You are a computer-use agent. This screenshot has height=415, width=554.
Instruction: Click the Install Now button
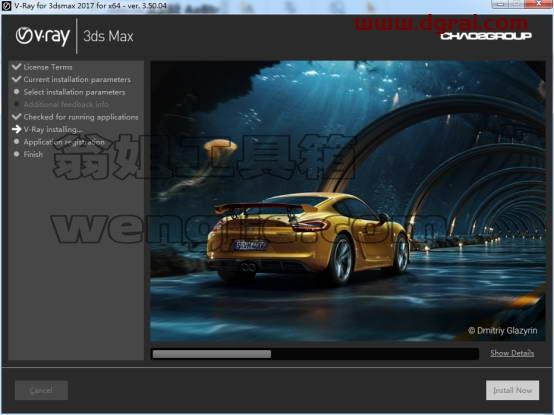click(512, 390)
